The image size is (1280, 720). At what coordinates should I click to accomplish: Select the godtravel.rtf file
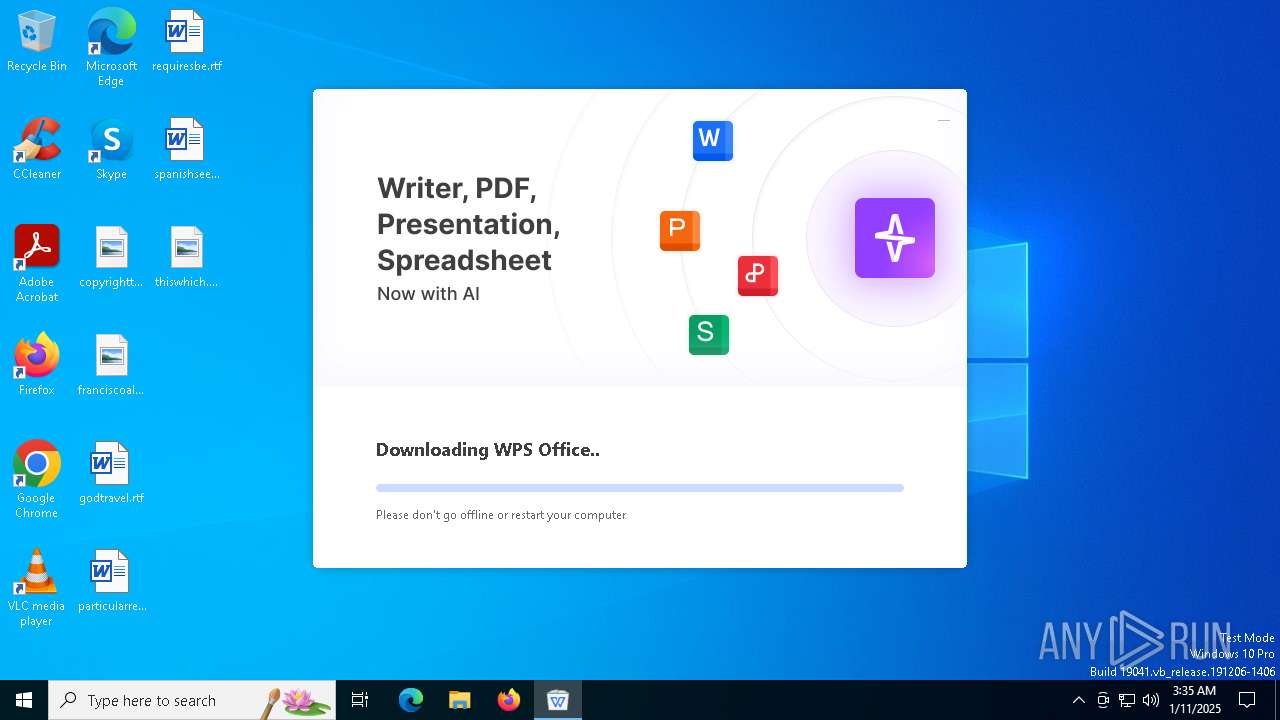pos(111,473)
